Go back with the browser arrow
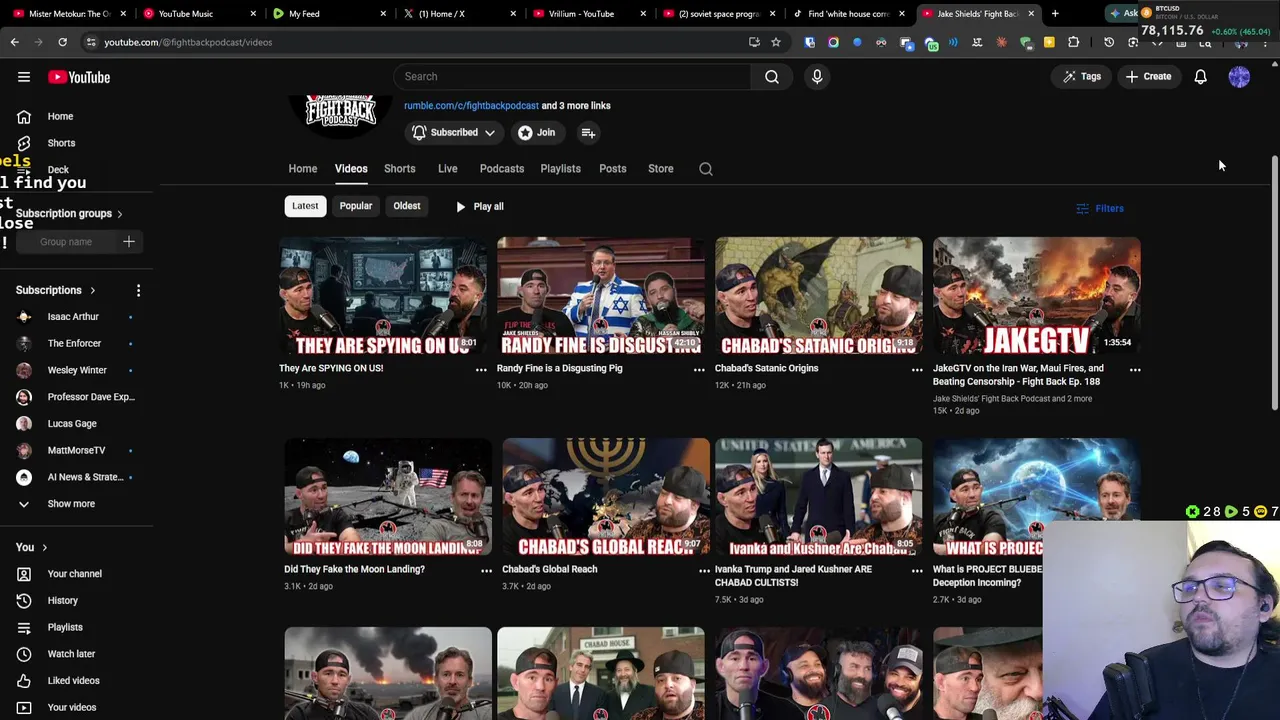The image size is (1280, 720). click(14, 42)
